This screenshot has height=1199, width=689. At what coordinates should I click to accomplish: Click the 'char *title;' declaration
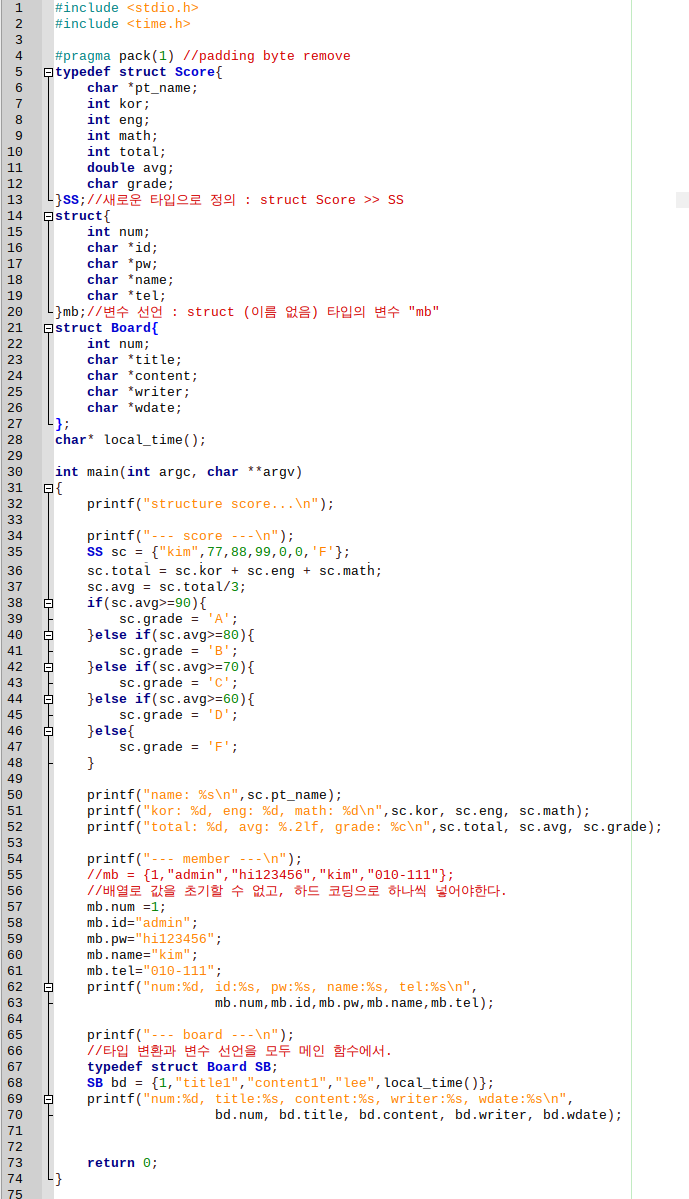pos(135,360)
